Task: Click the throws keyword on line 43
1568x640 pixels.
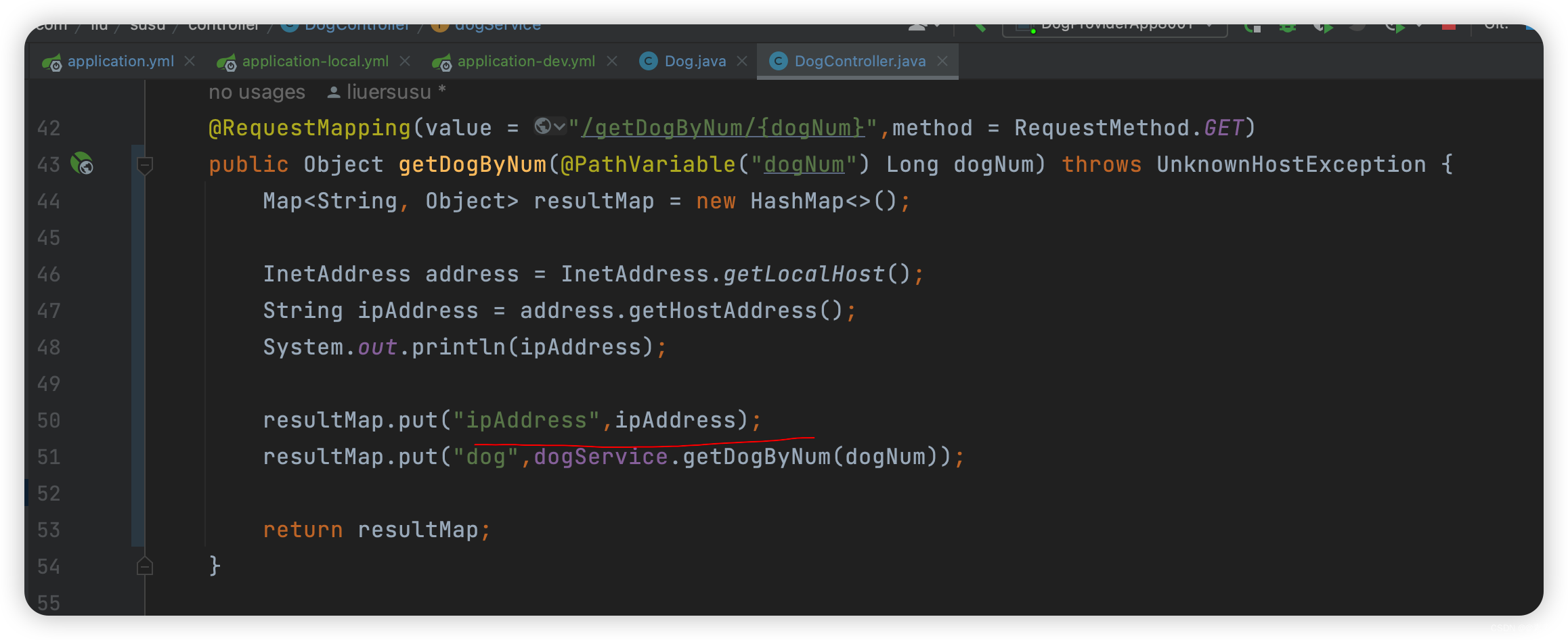Action: click(x=1102, y=164)
